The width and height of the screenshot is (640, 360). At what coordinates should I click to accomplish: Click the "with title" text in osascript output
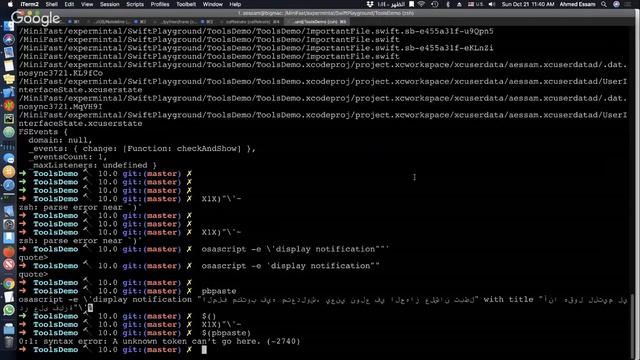pos(508,300)
